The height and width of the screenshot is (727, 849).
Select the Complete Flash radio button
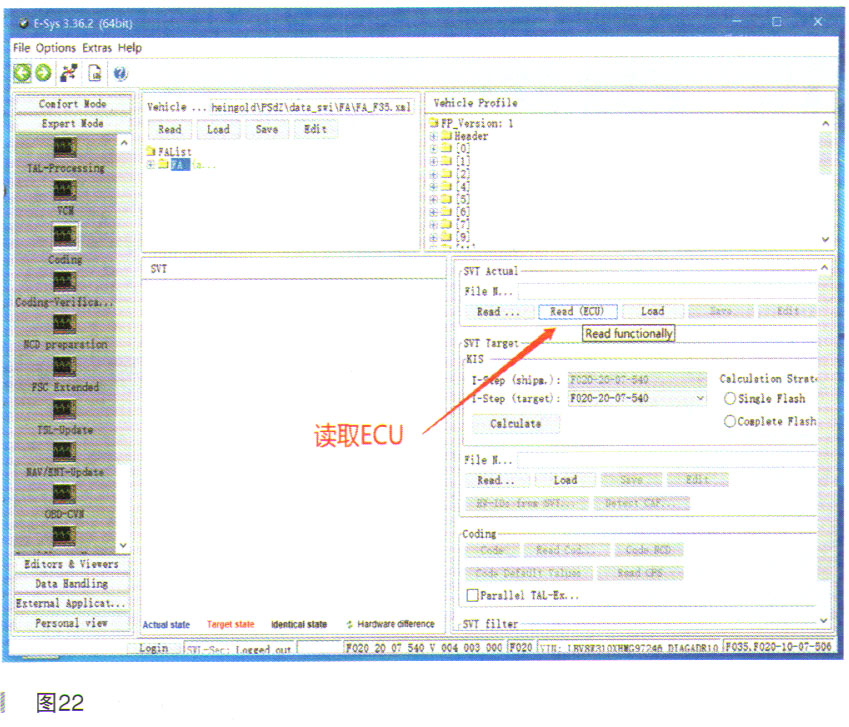(730, 421)
